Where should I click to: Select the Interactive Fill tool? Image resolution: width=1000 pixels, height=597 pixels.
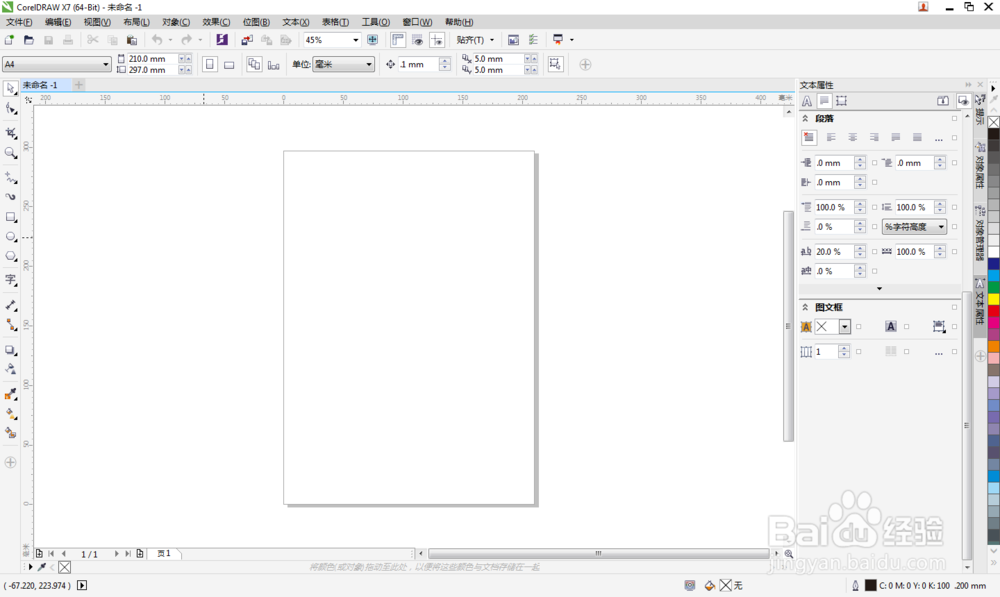pyautogui.click(x=11, y=414)
